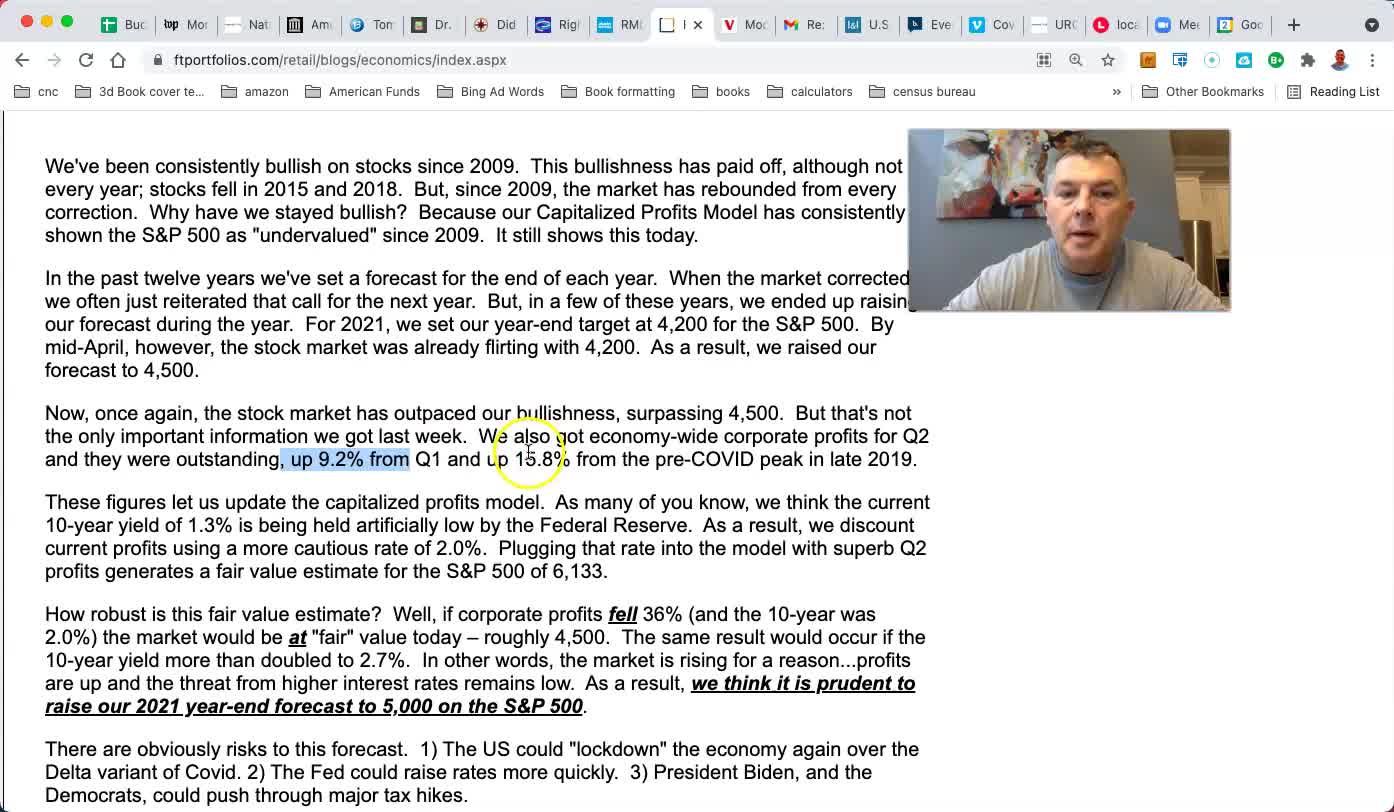The width and height of the screenshot is (1394, 812).
Task: Switch to the first Buc spreadsheet tab
Action: click(x=122, y=24)
